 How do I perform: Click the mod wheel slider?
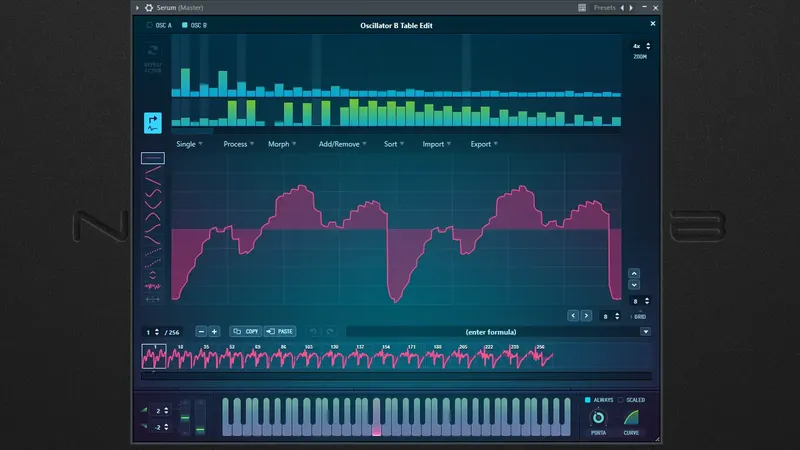pos(200,417)
